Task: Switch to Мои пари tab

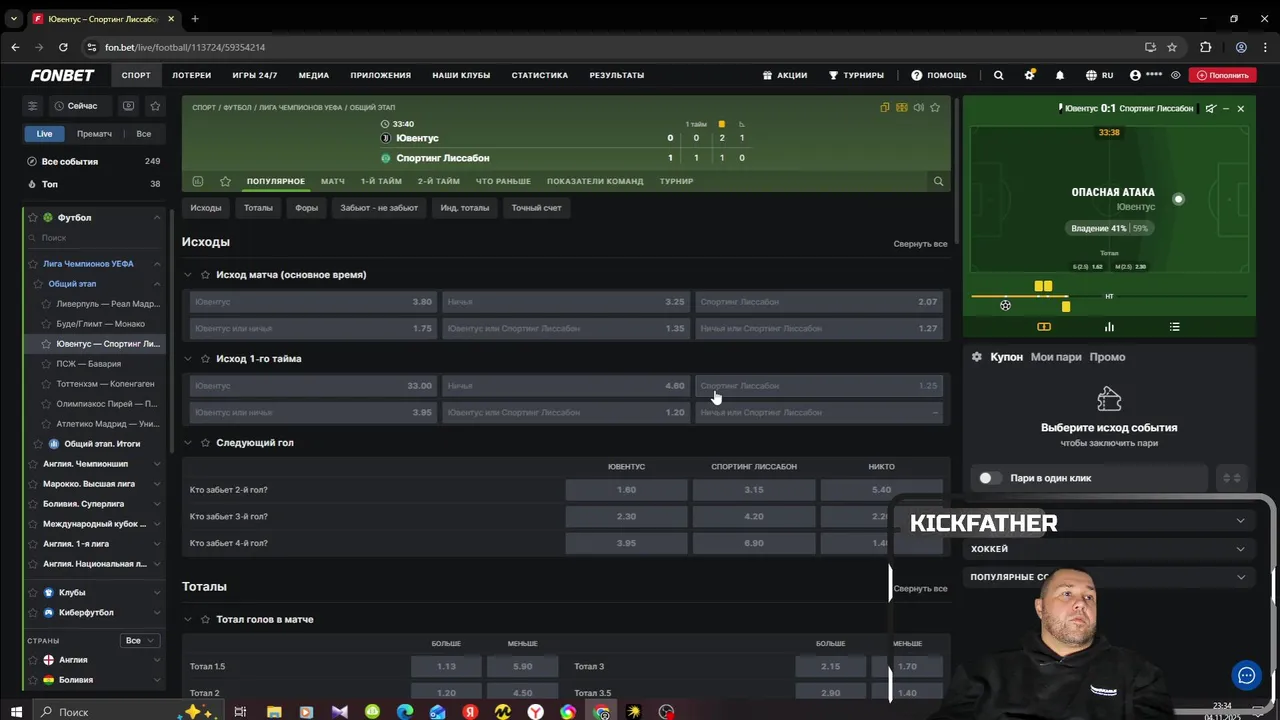Action: point(1056,357)
